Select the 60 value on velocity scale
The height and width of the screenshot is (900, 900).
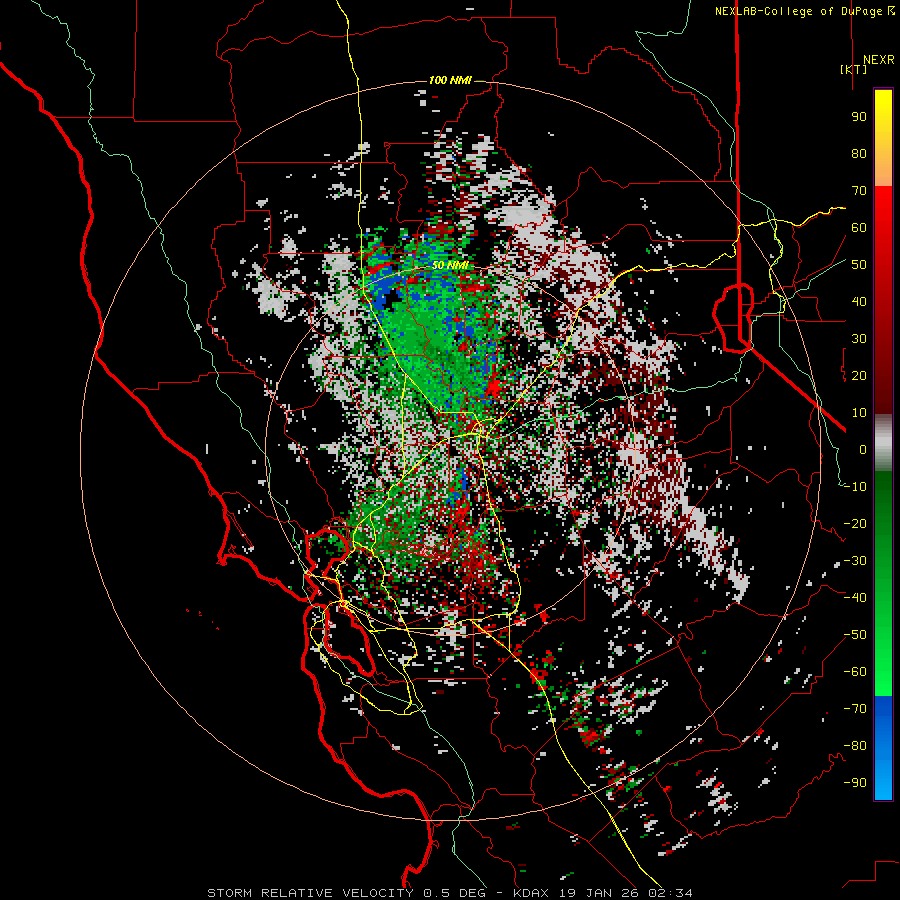[x=859, y=228]
